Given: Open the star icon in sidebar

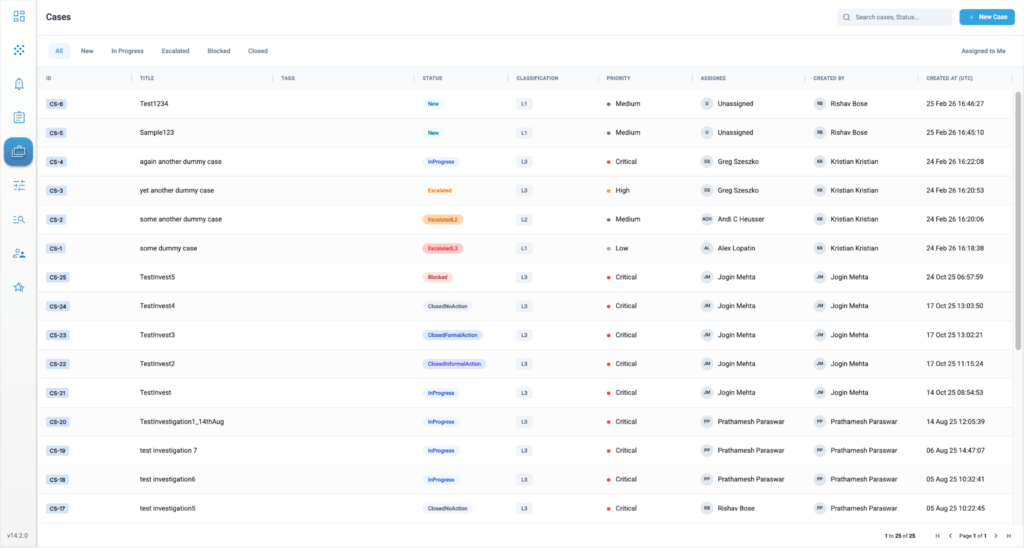Looking at the screenshot, I should pos(19,287).
